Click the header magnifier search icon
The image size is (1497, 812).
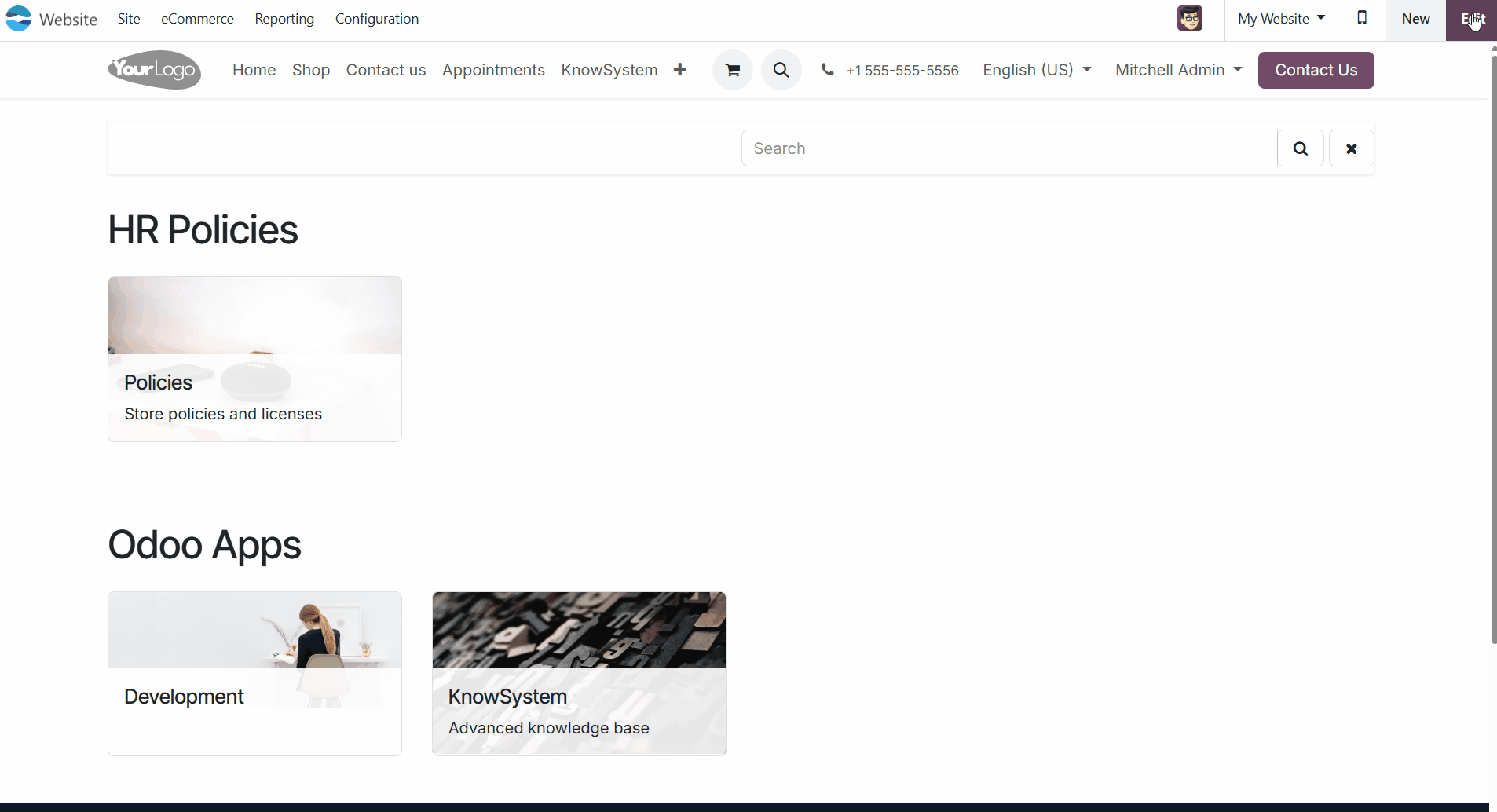(x=781, y=70)
